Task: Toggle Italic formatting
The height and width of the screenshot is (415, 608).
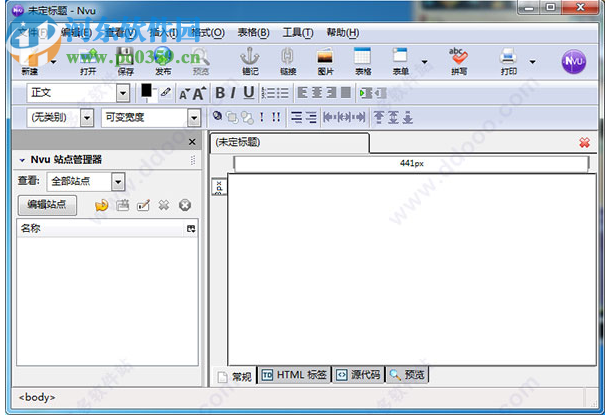Action: (233, 93)
